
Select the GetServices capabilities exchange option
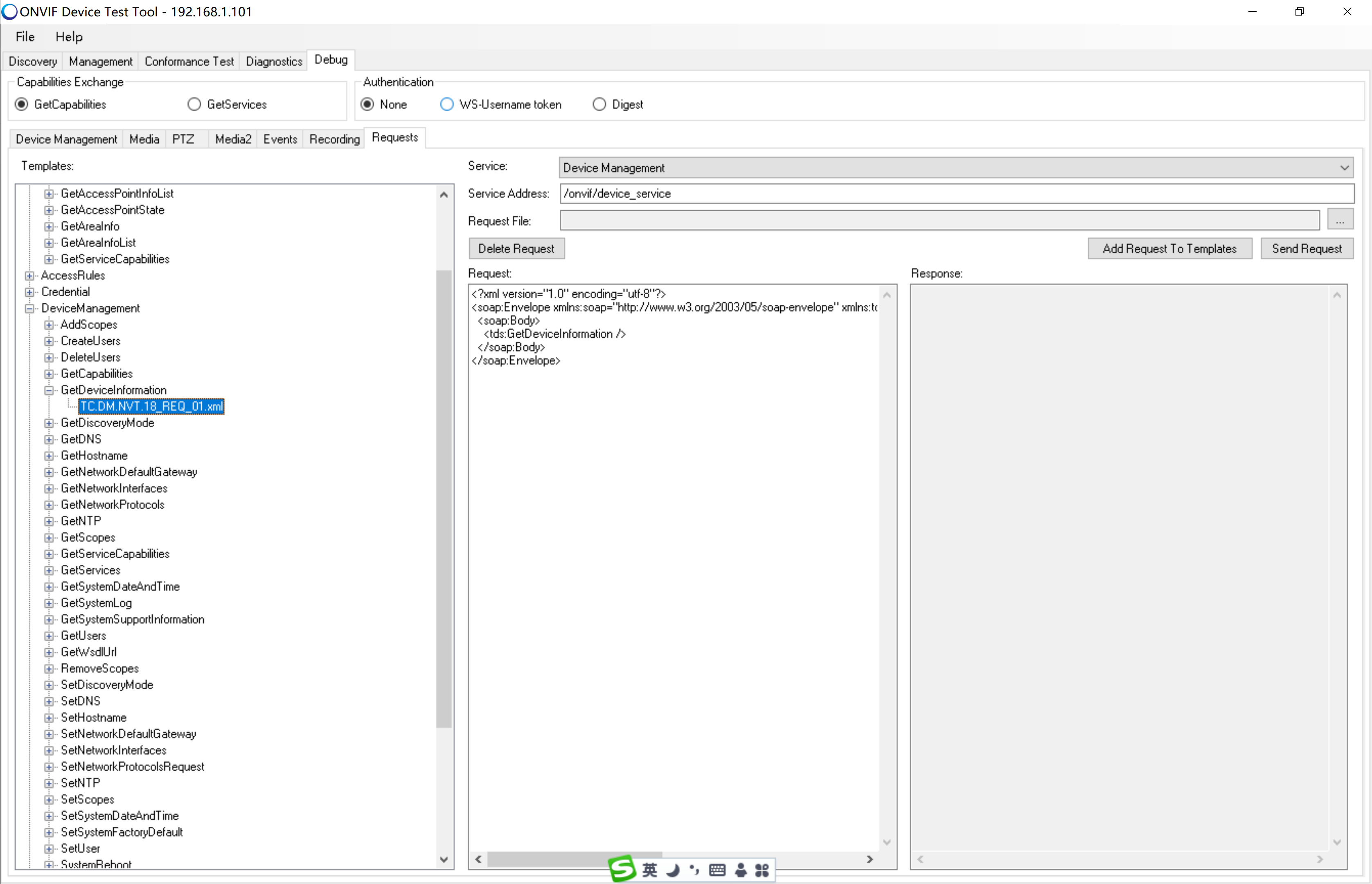pyautogui.click(x=194, y=104)
